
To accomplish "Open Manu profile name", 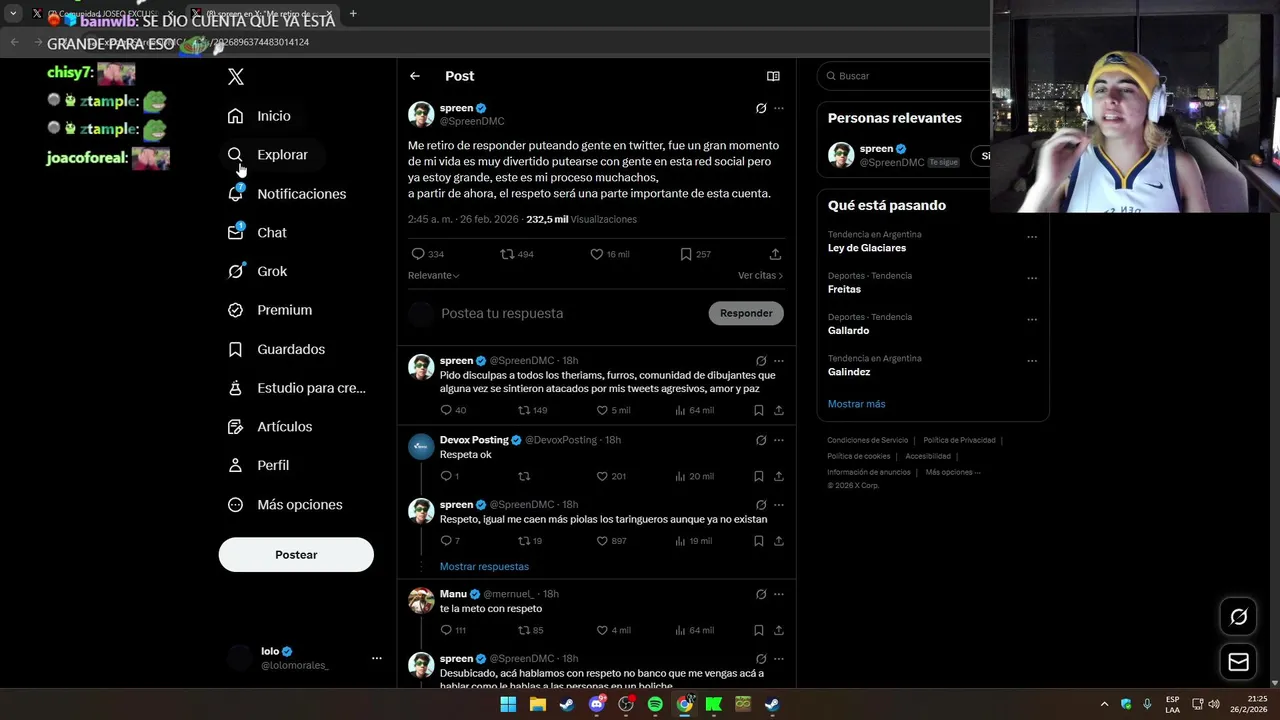I will 453,594.
